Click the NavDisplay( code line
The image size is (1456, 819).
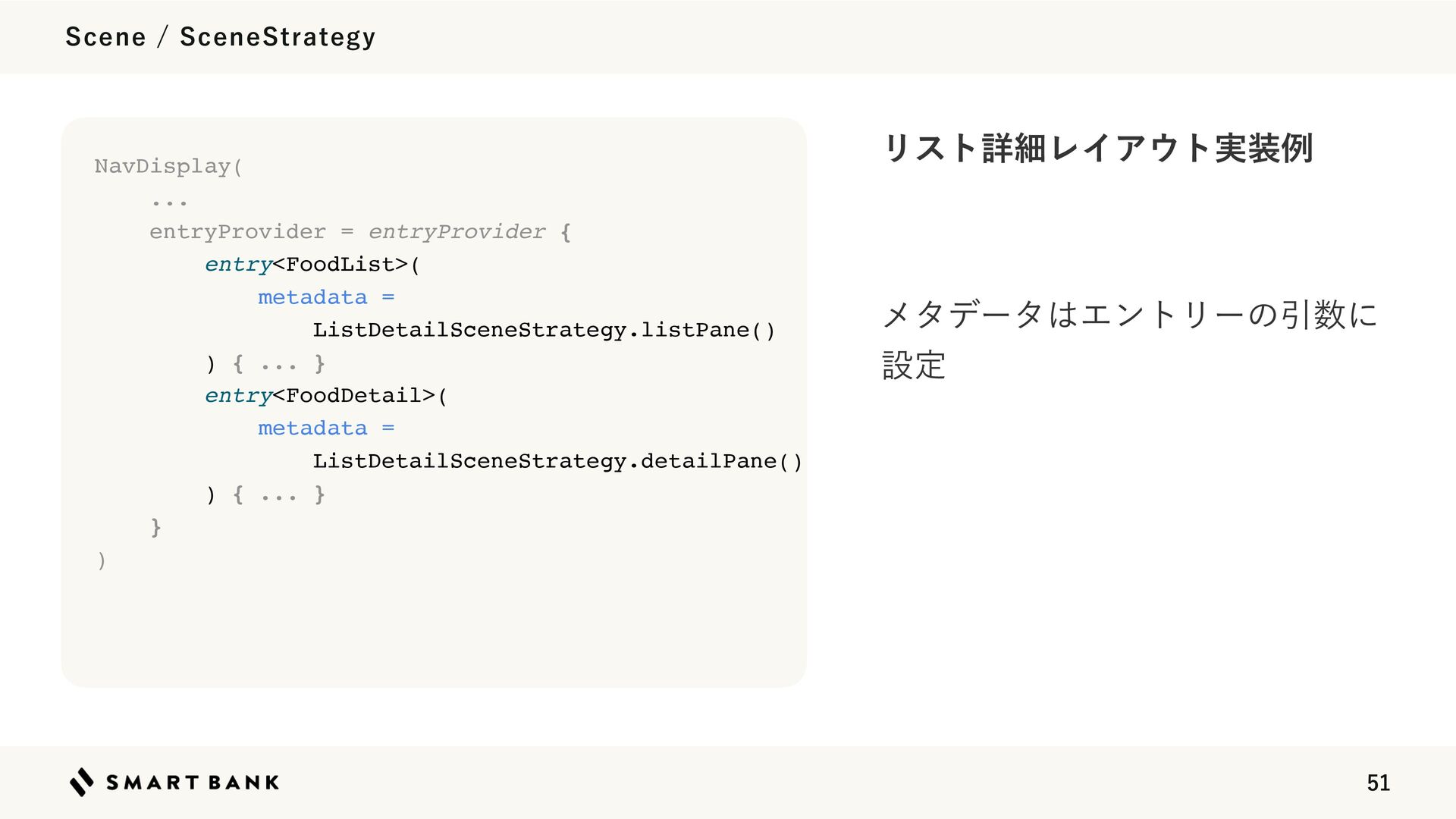[168, 166]
